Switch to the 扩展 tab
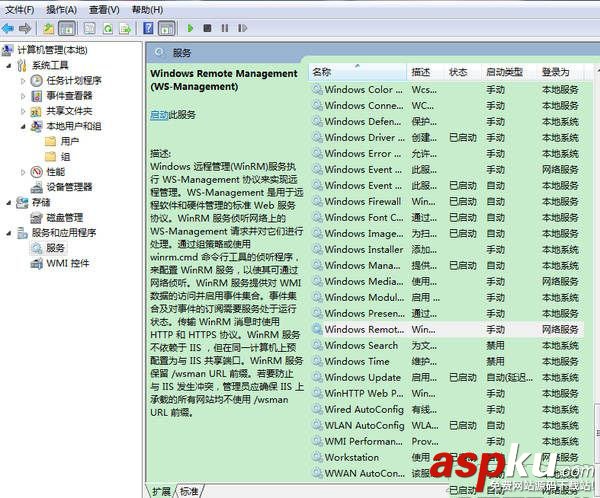Image resolution: width=600 pixels, height=498 pixels. pyautogui.click(x=161, y=491)
